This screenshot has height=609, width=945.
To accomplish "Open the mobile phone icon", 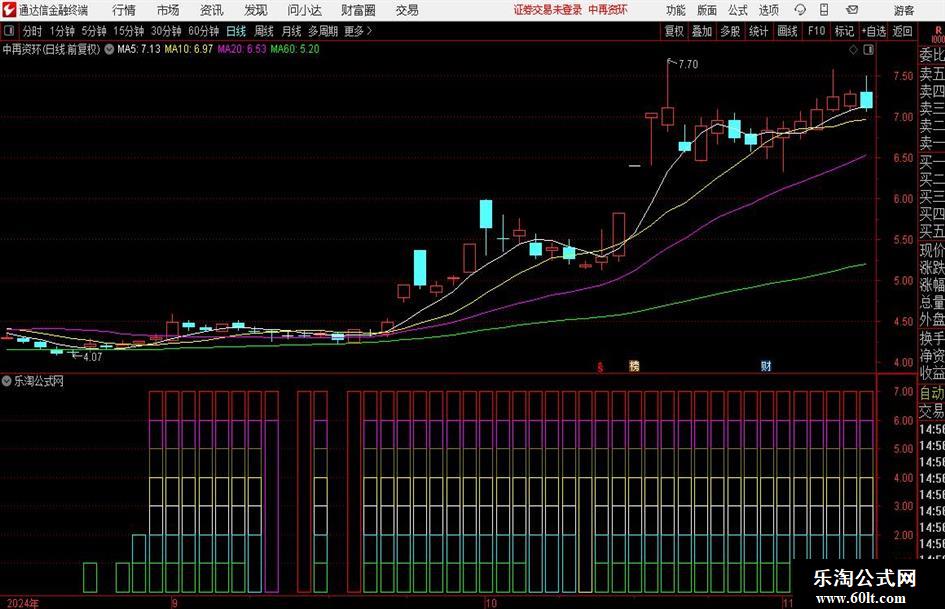I will tap(824, 10).
